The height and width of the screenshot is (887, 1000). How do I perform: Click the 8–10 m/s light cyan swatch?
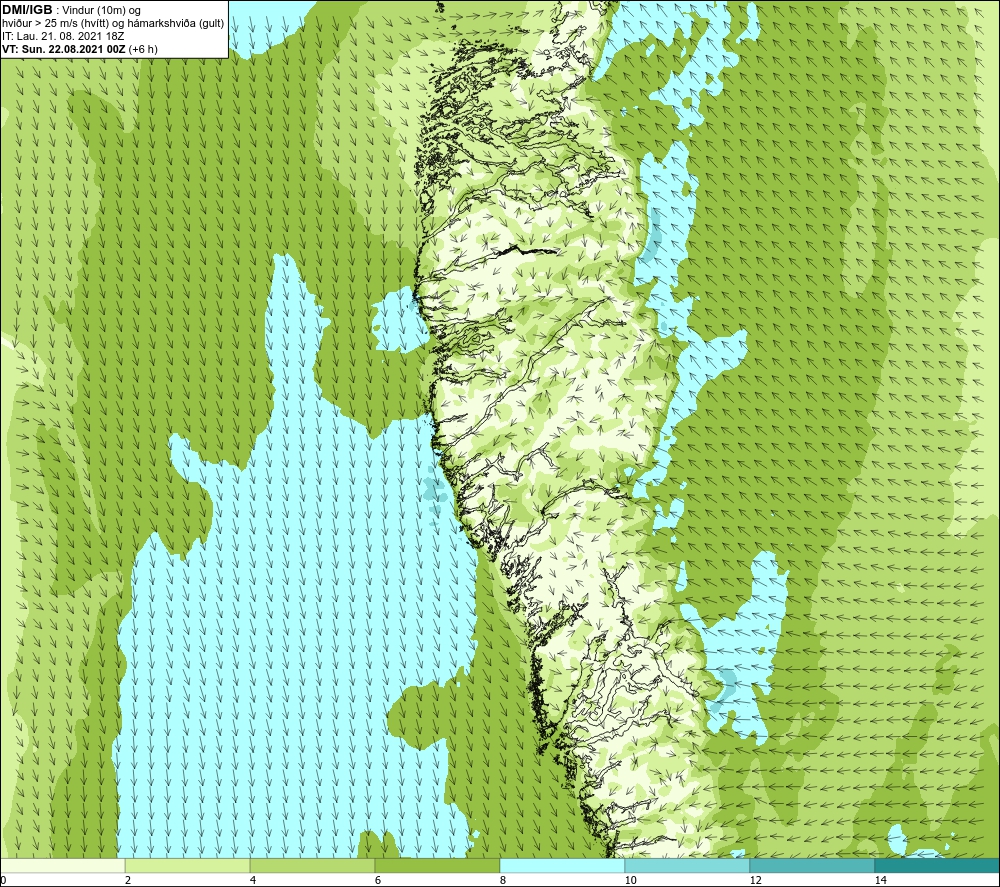[x=562, y=865]
